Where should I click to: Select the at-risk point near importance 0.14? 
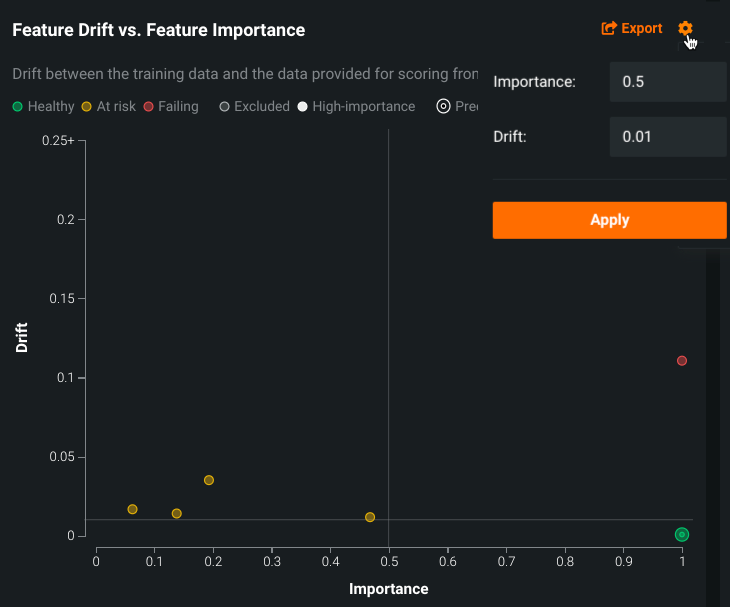[x=177, y=513]
